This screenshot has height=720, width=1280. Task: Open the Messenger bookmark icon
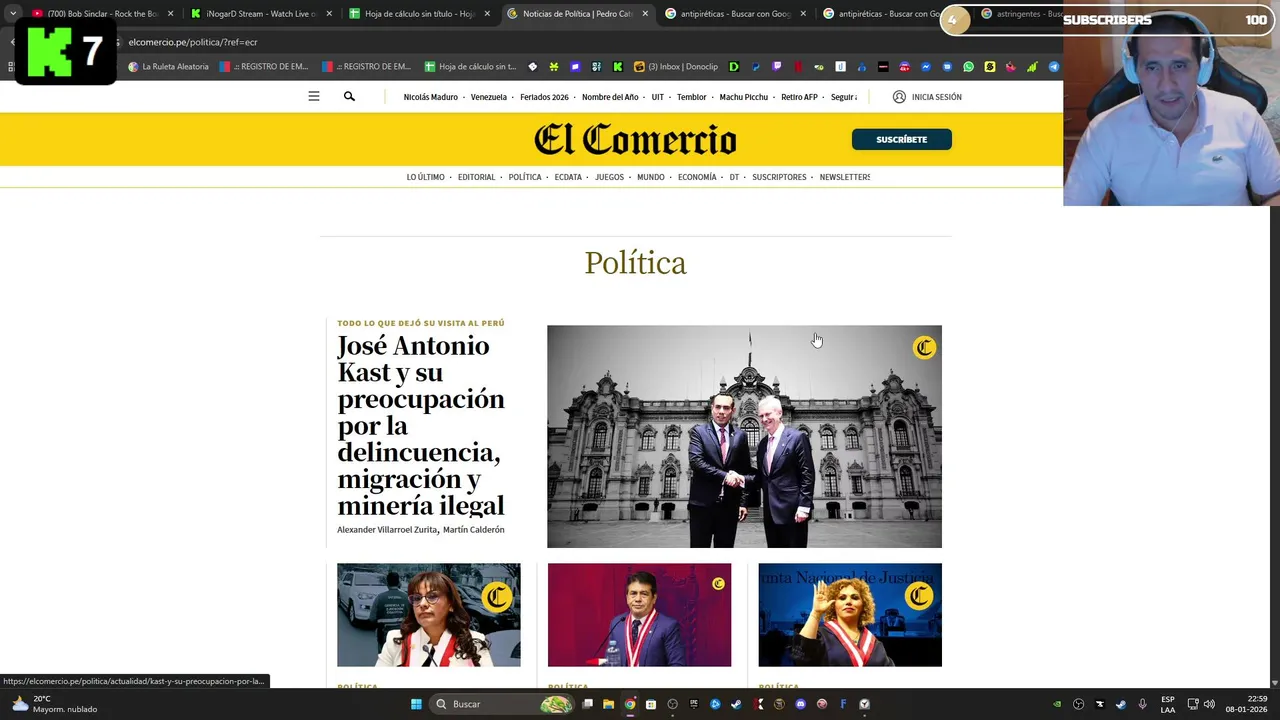click(x=926, y=67)
